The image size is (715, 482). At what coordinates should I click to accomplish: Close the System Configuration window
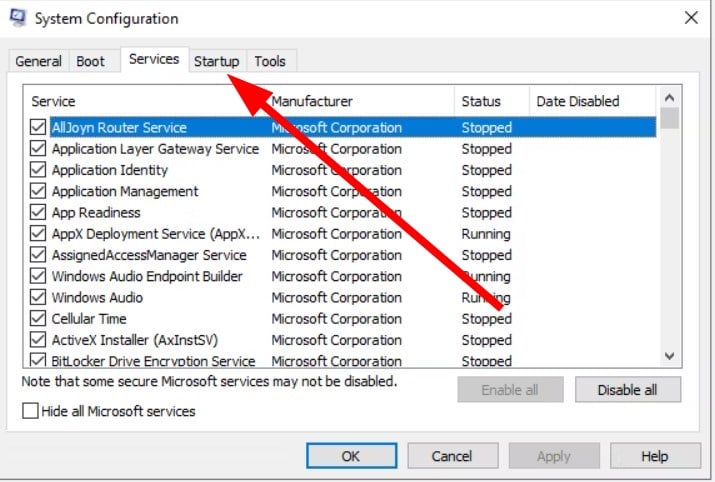click(691, 18)
